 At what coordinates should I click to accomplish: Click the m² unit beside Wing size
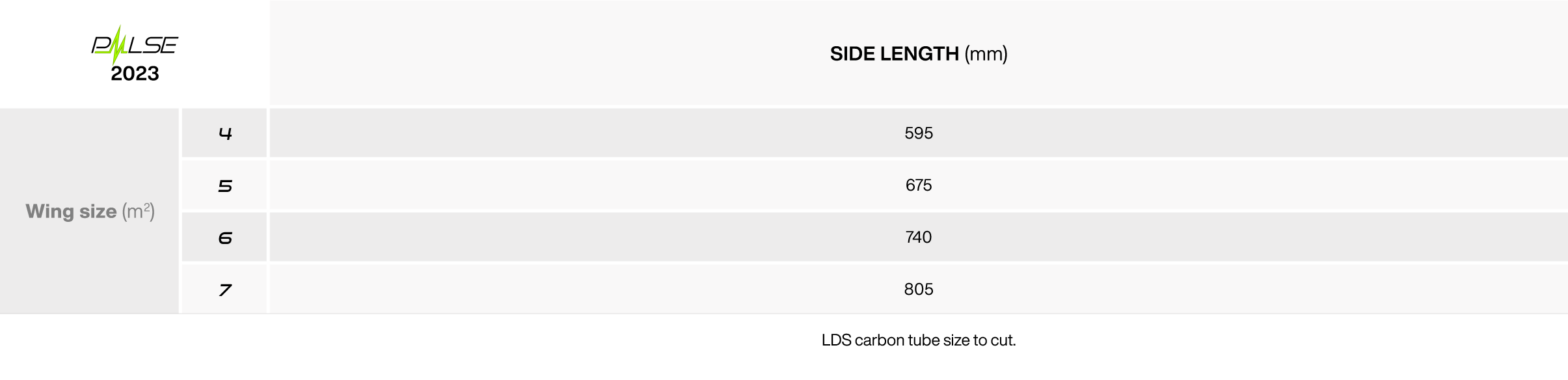pyautogui.click(x=139, y=211)
